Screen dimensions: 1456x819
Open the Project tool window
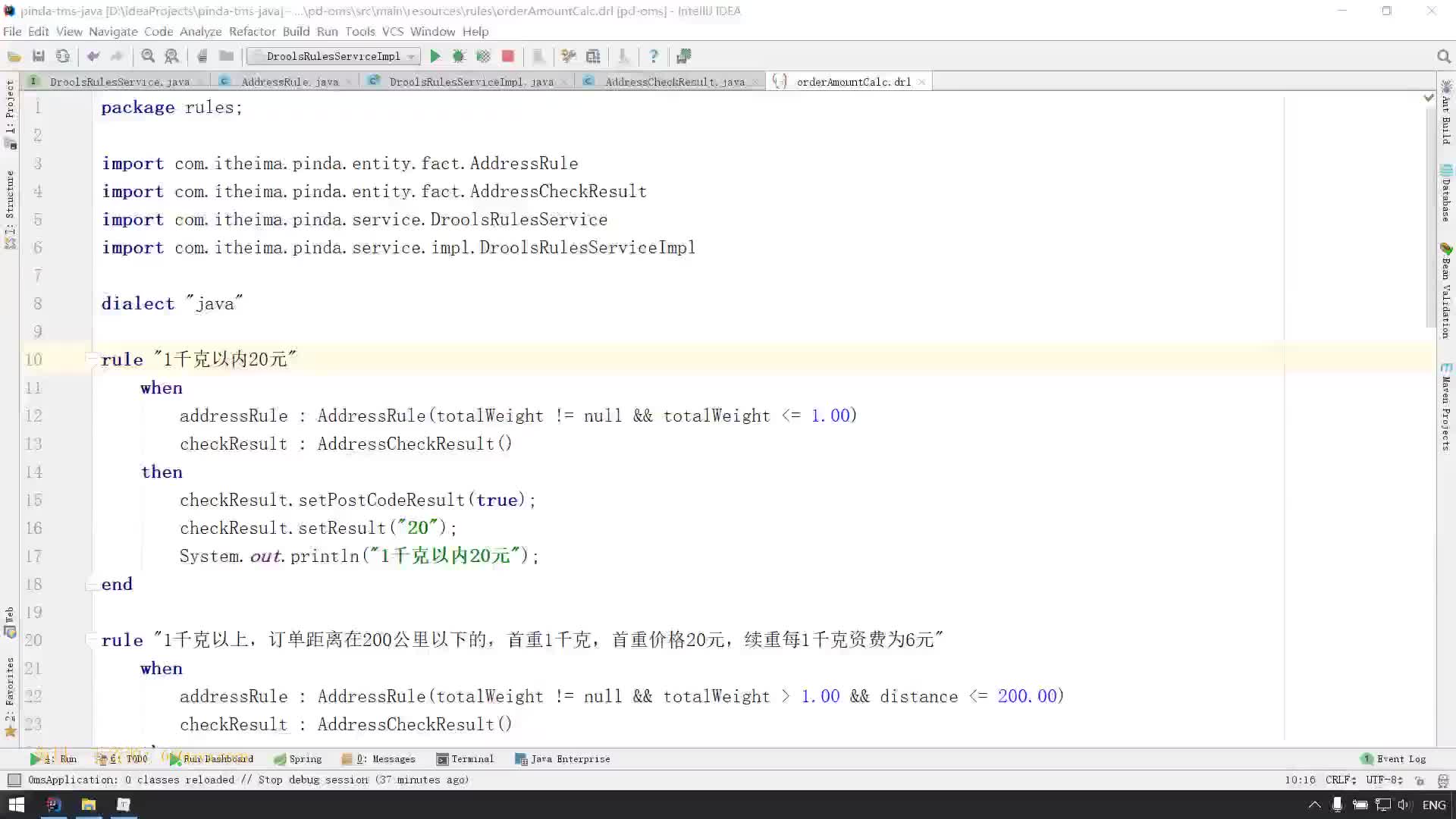10,114
